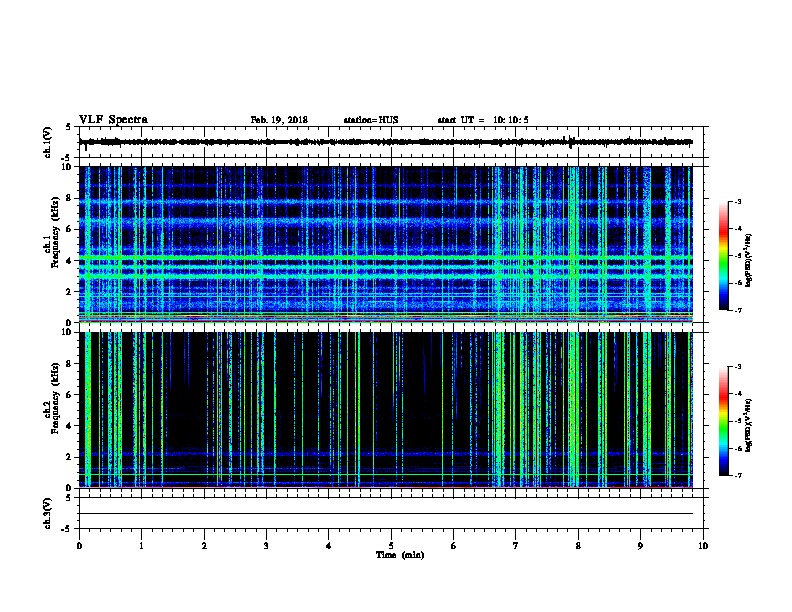Image resolution: width=792 pixels, height=612 pixels.
Task: Select the date "Feb. 19, 2018"
Action: pos(279,120)
